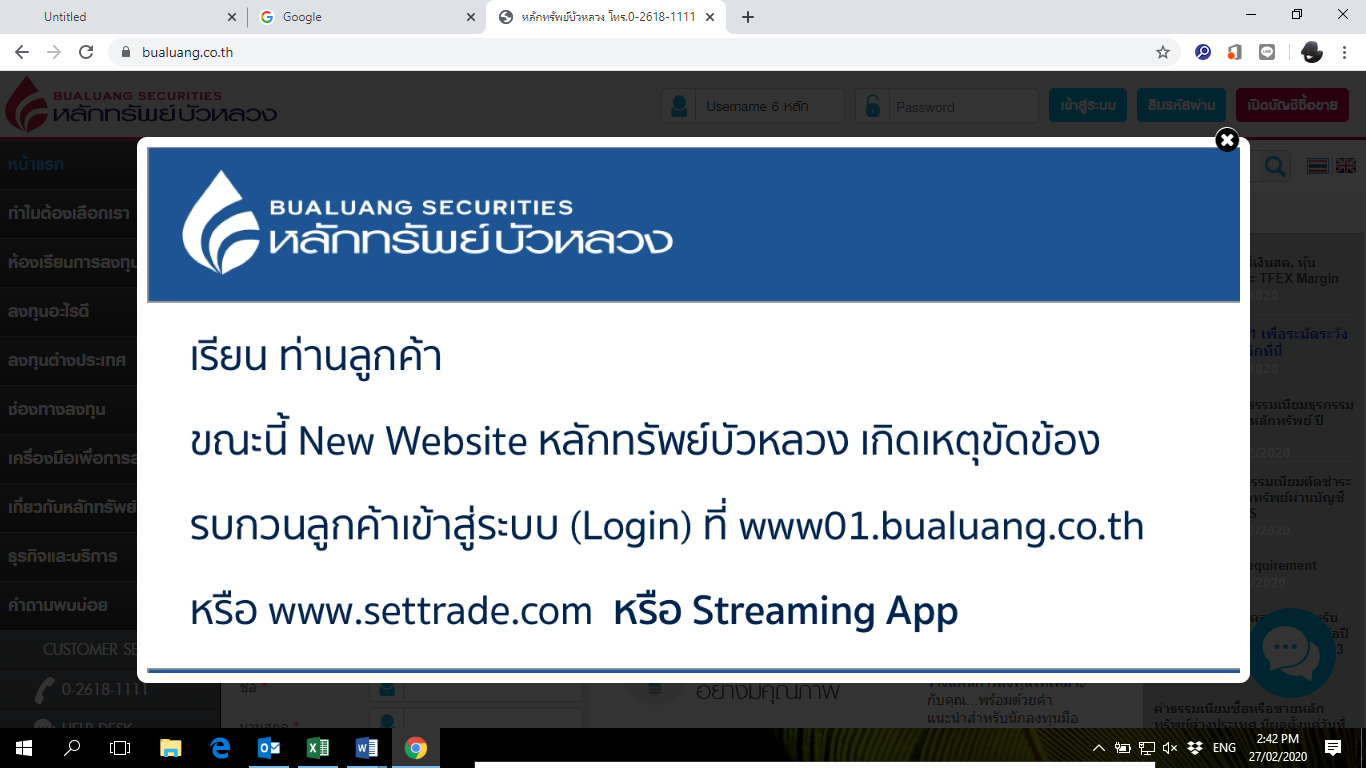Click the ENG input language indicator
Image resolution: width=1366 pixels, height=768 pixels.
(x=1224, y=747)
